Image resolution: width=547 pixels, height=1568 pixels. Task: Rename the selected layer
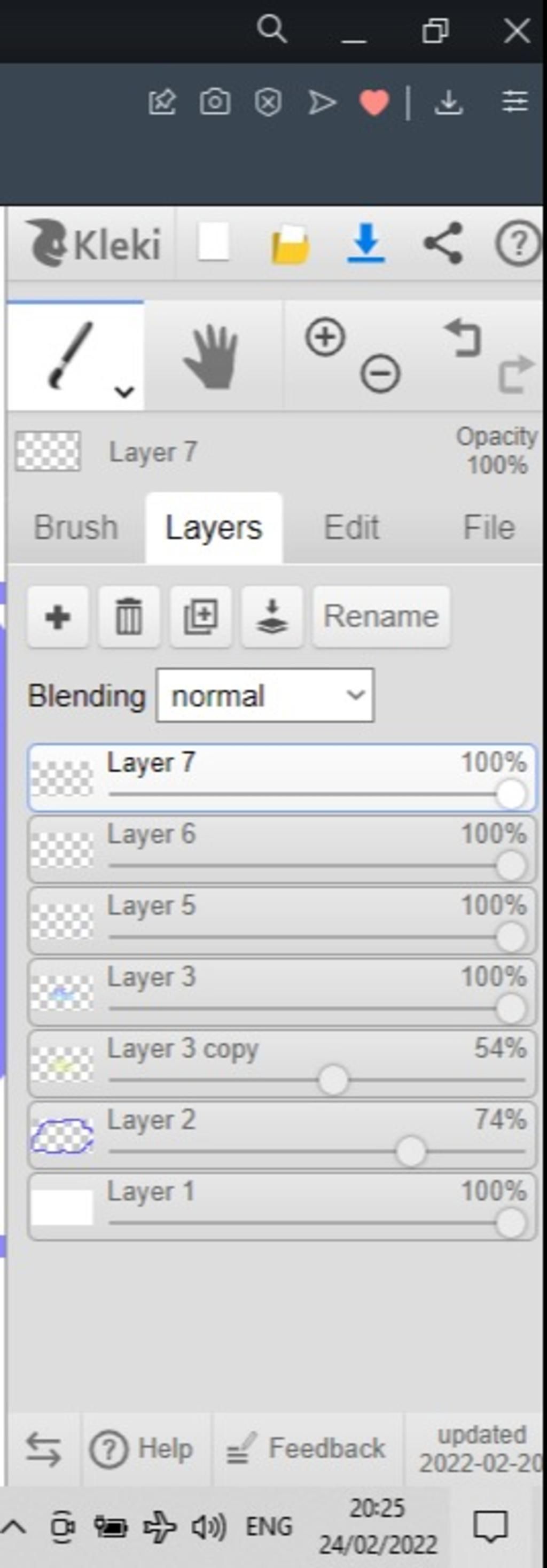click(381, 617)
